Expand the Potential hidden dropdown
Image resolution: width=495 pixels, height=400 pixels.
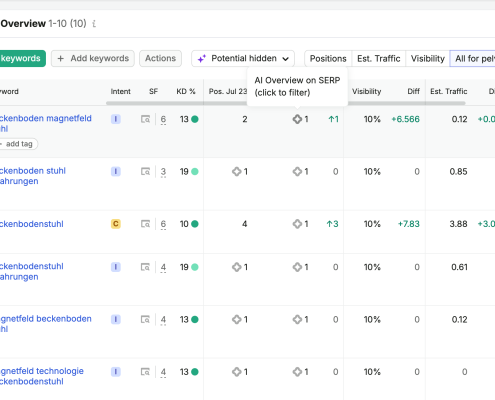(243, 59)
